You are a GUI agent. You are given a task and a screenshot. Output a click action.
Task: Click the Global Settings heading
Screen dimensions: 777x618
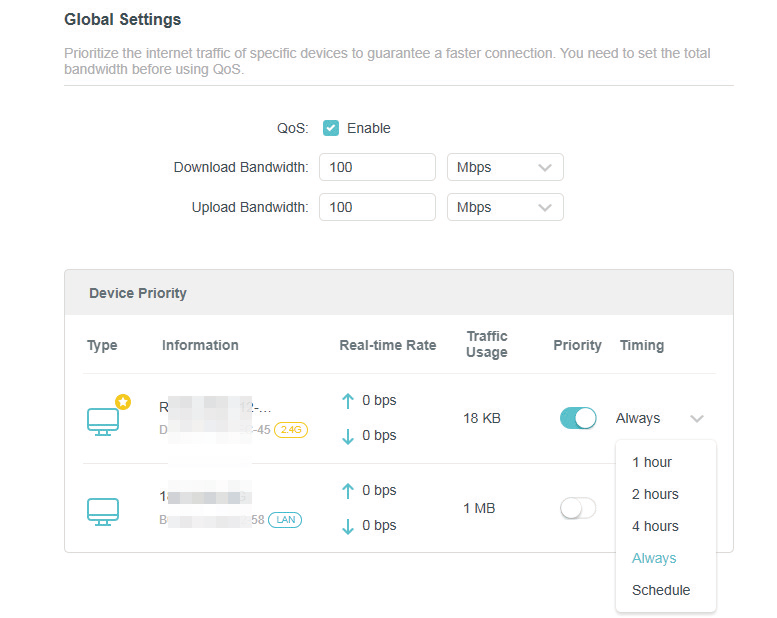pos(122,19)
